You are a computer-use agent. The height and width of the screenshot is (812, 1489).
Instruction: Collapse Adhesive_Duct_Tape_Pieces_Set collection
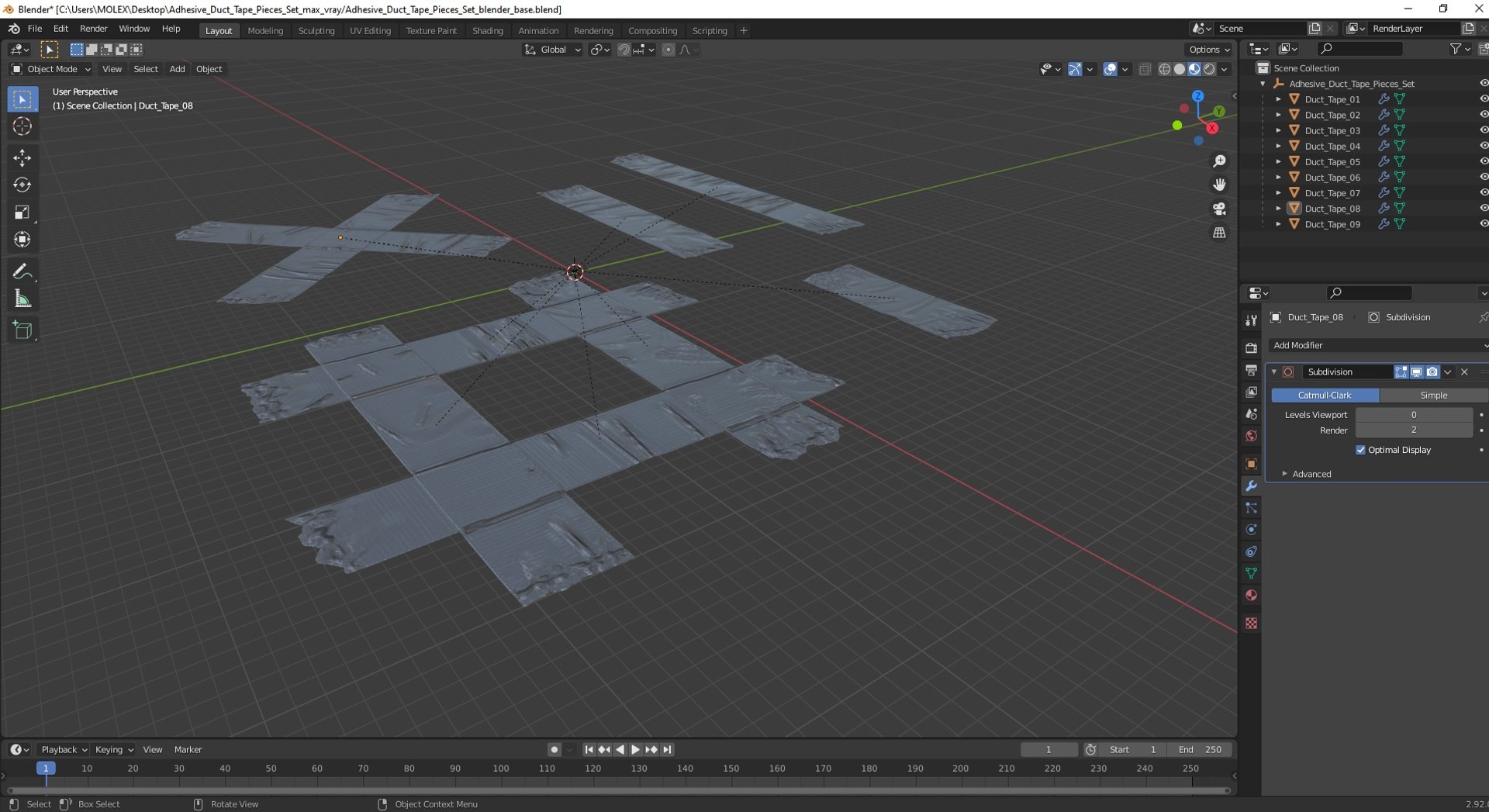1263,84
